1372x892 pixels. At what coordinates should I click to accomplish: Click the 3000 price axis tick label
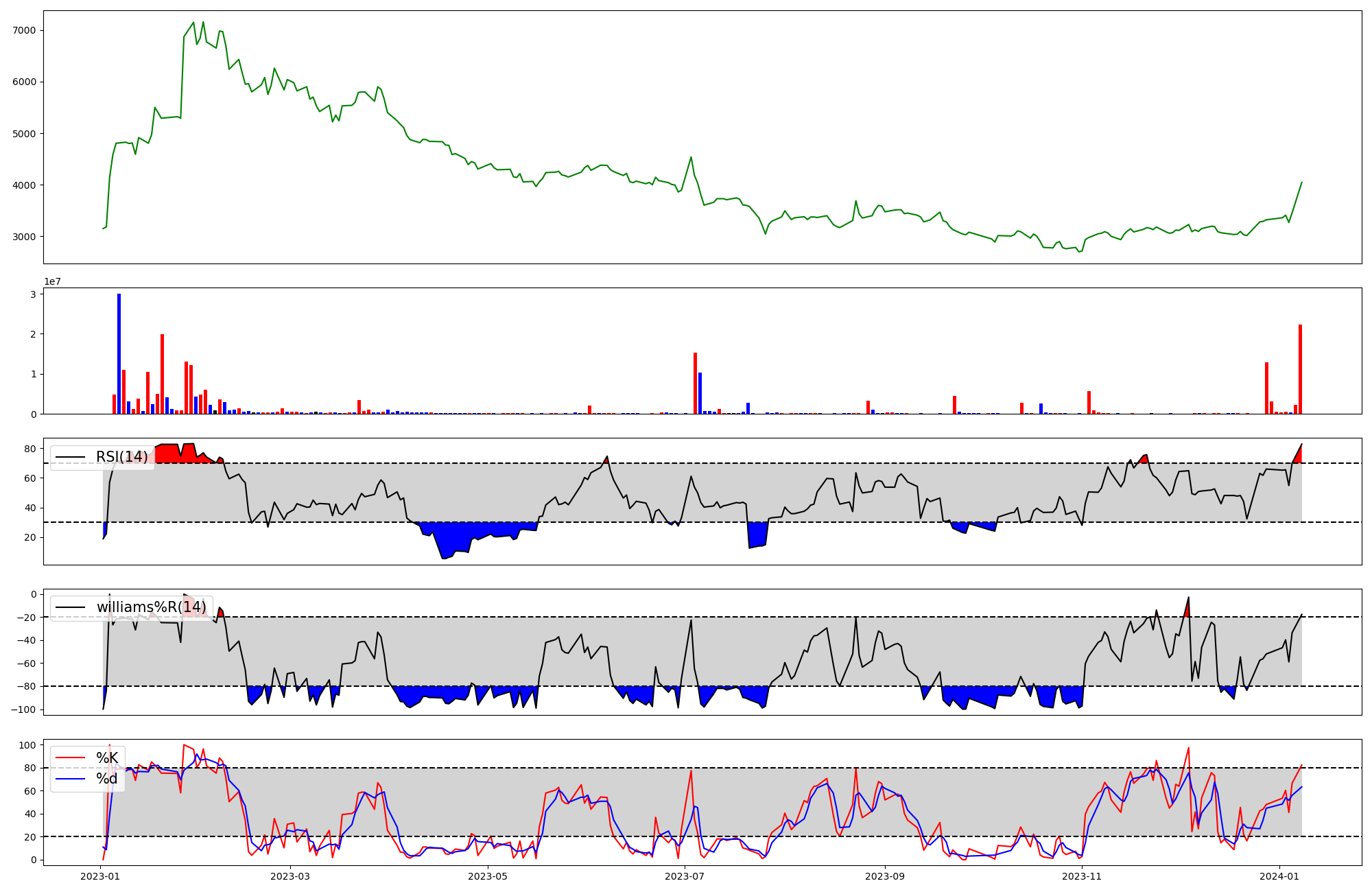25,237
